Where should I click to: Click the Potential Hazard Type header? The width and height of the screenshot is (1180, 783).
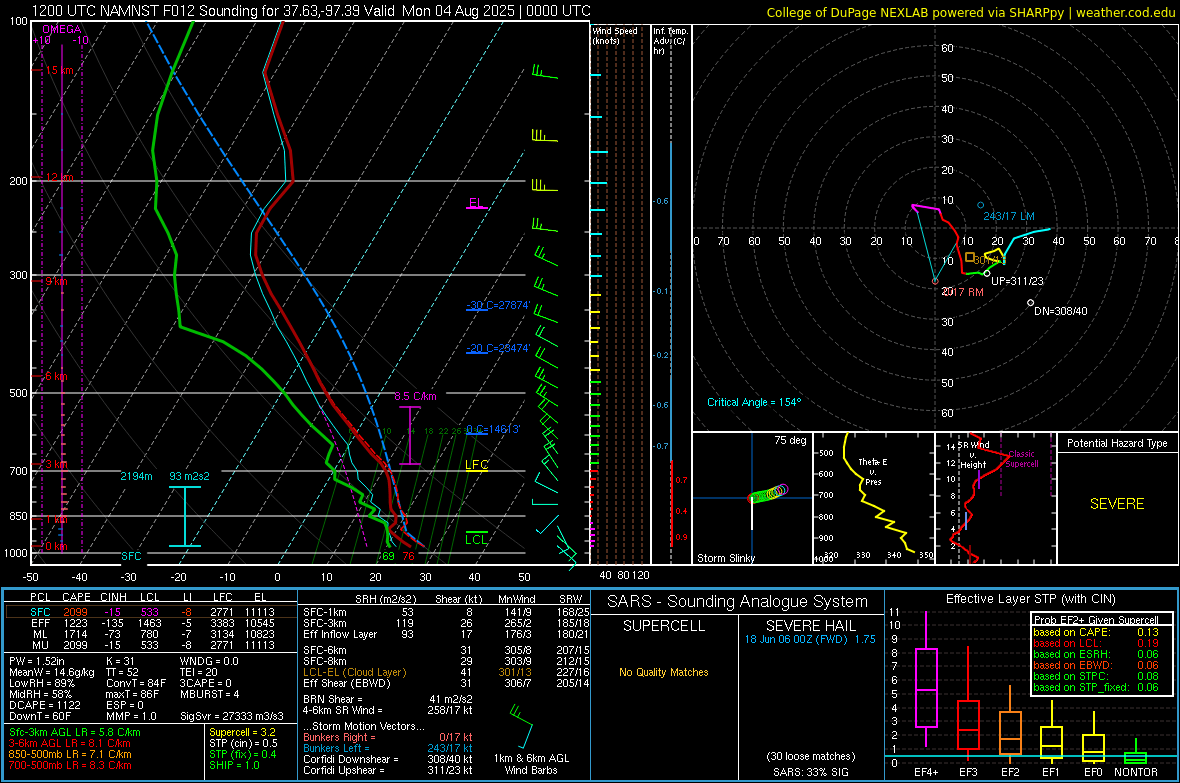(x=1117, y=443)
